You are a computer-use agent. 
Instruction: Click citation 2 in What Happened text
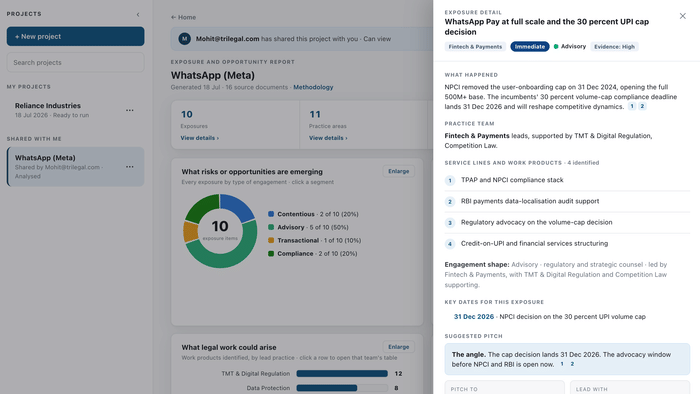642,106
